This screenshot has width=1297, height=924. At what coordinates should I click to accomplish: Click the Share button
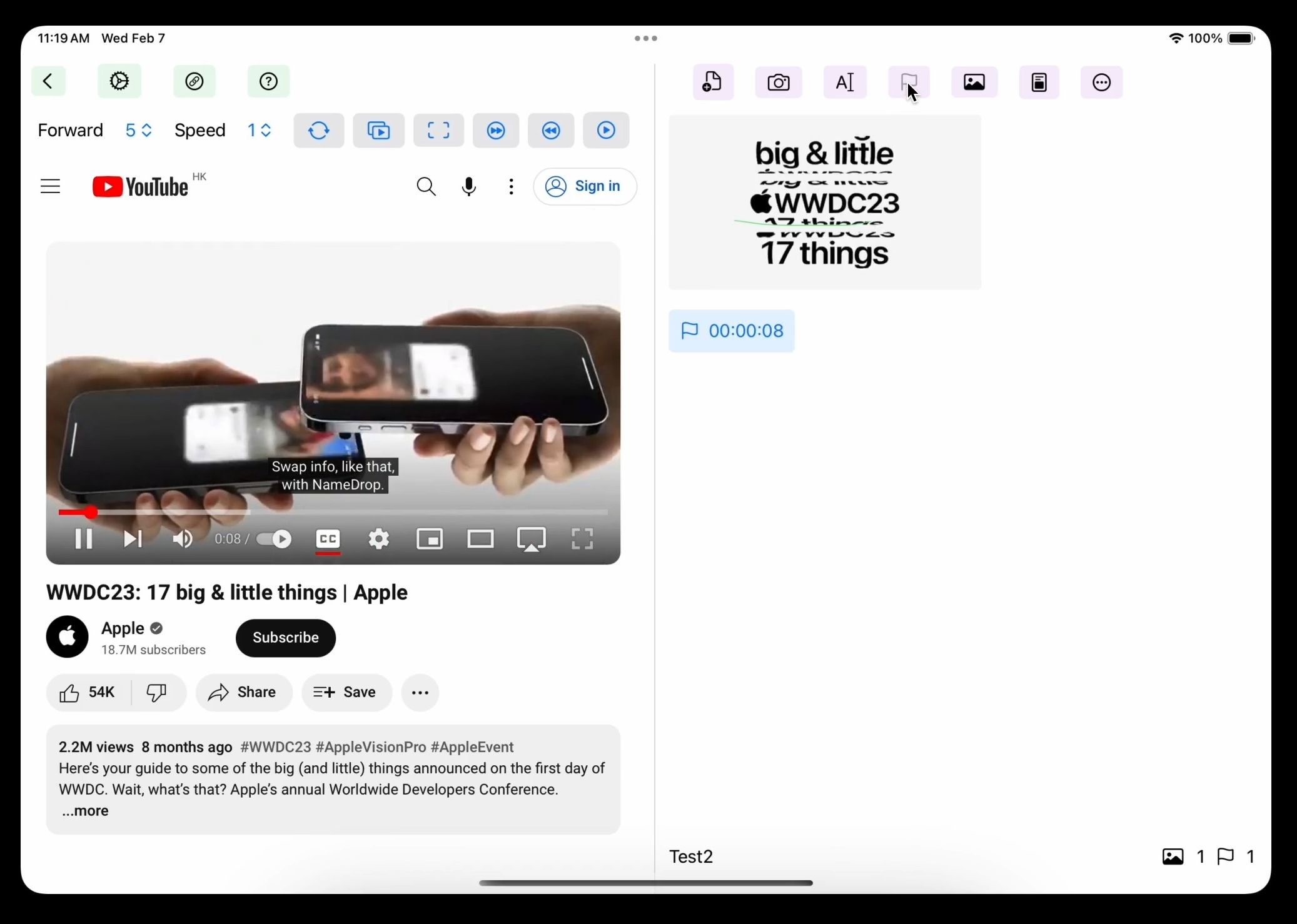(x=244, y=693)
